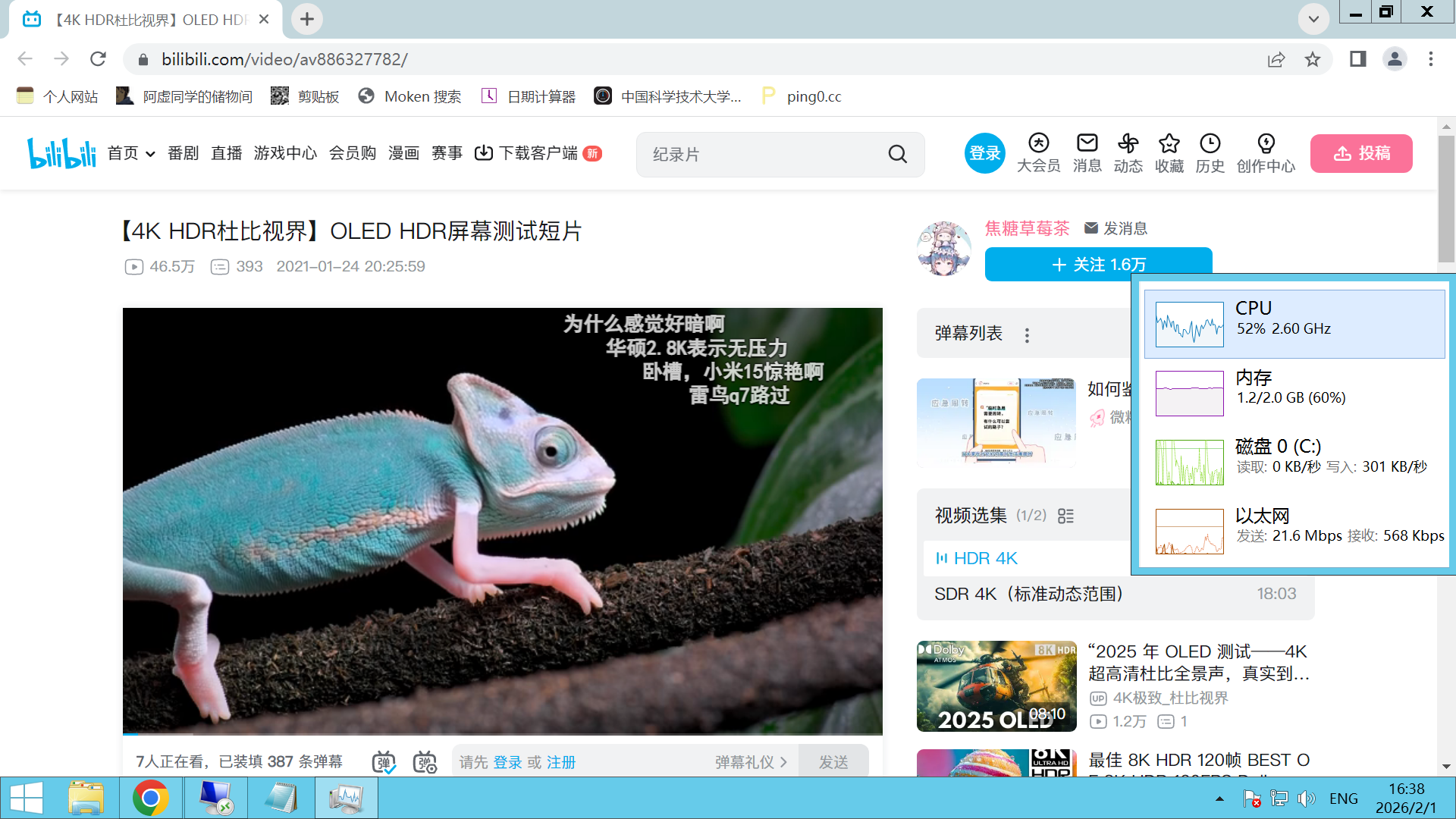Screen dimensions: 1456x819
Task: Click the 注册 registration link
Action: [x=561, y=762]
